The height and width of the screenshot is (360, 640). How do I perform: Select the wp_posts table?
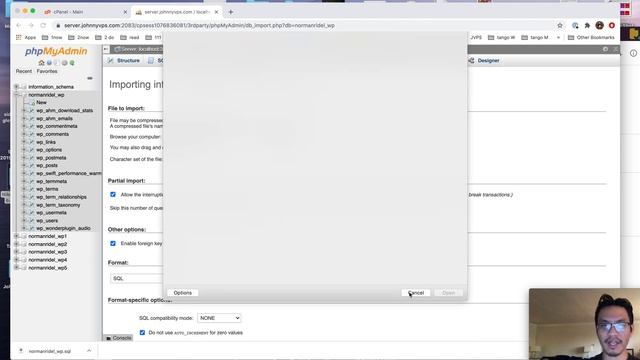[x=47, y=165]
